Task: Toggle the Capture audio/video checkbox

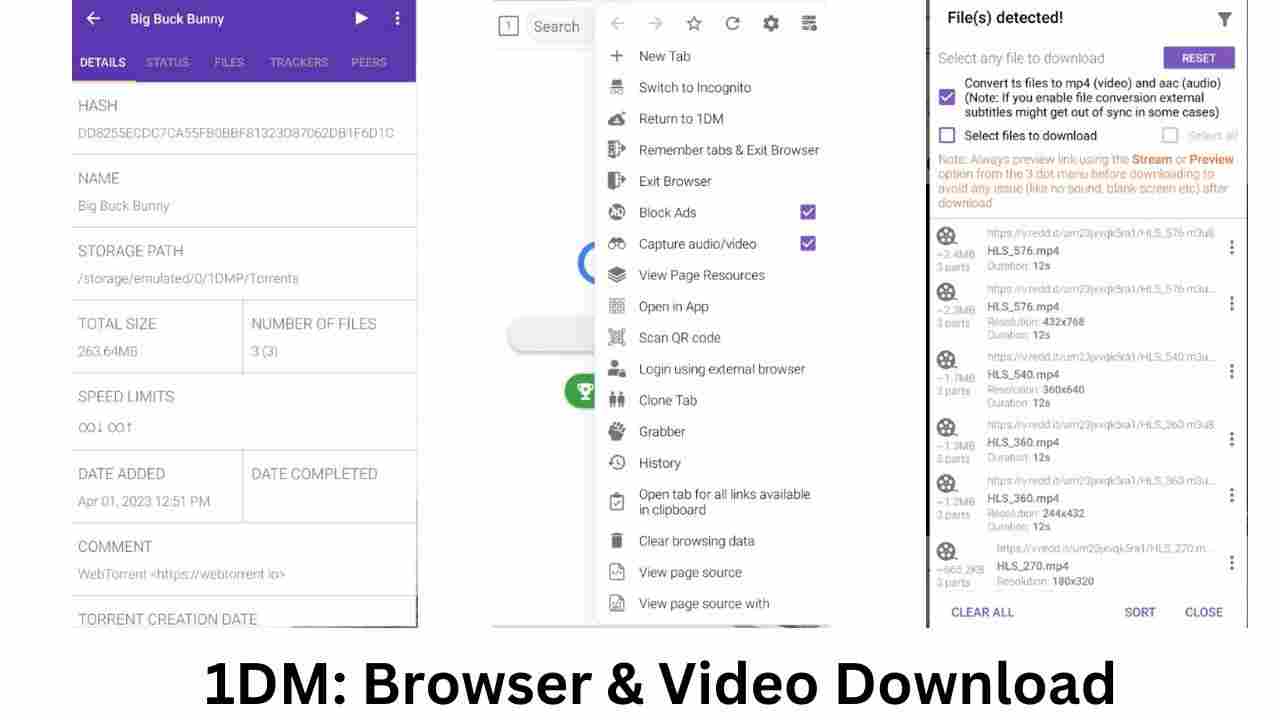Action: [808, 243]
